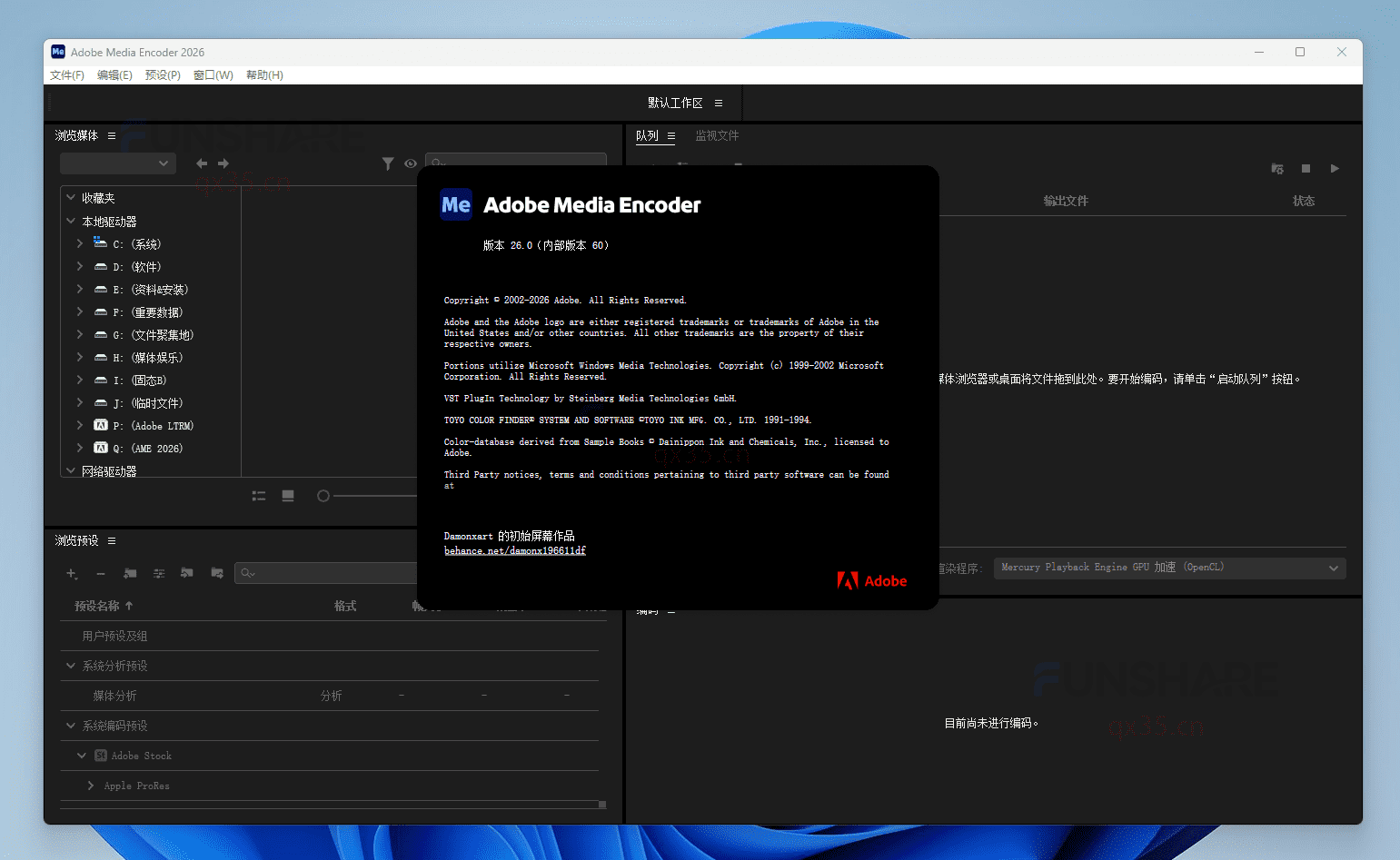The width and height of the screenshot is (1400, 860).
Task: Open the 预设(P) menu
Action: pos(163,75)
